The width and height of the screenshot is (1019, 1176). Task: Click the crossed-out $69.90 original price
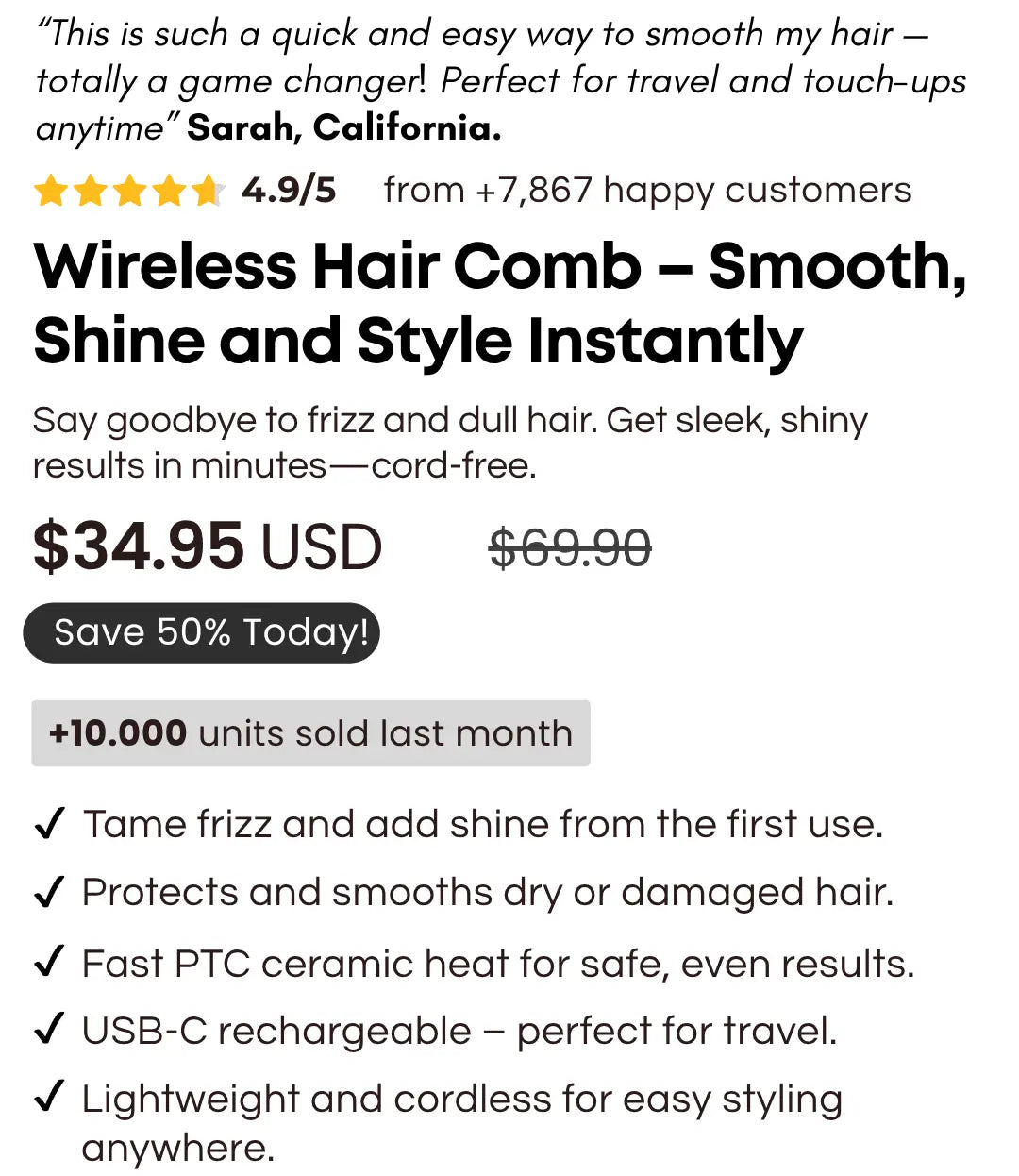pos(570,548)
